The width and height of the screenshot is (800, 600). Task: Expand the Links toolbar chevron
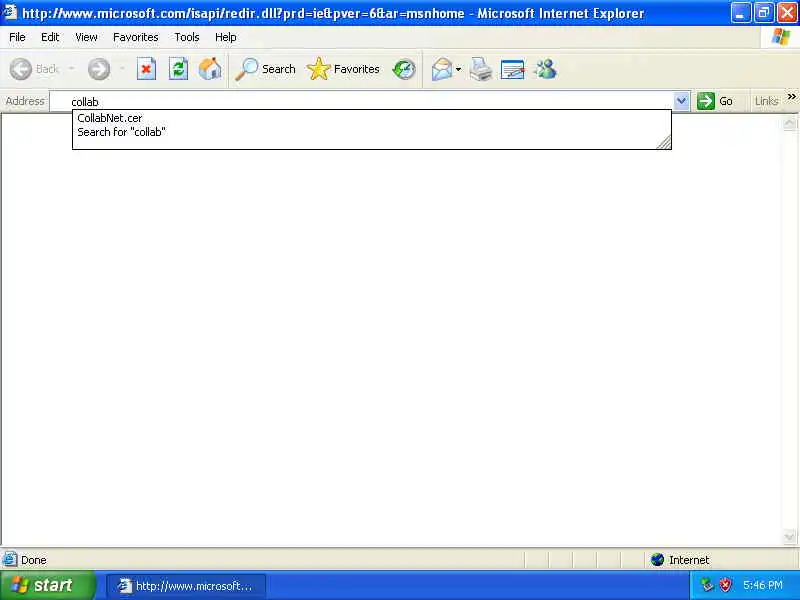coord(791,96)
